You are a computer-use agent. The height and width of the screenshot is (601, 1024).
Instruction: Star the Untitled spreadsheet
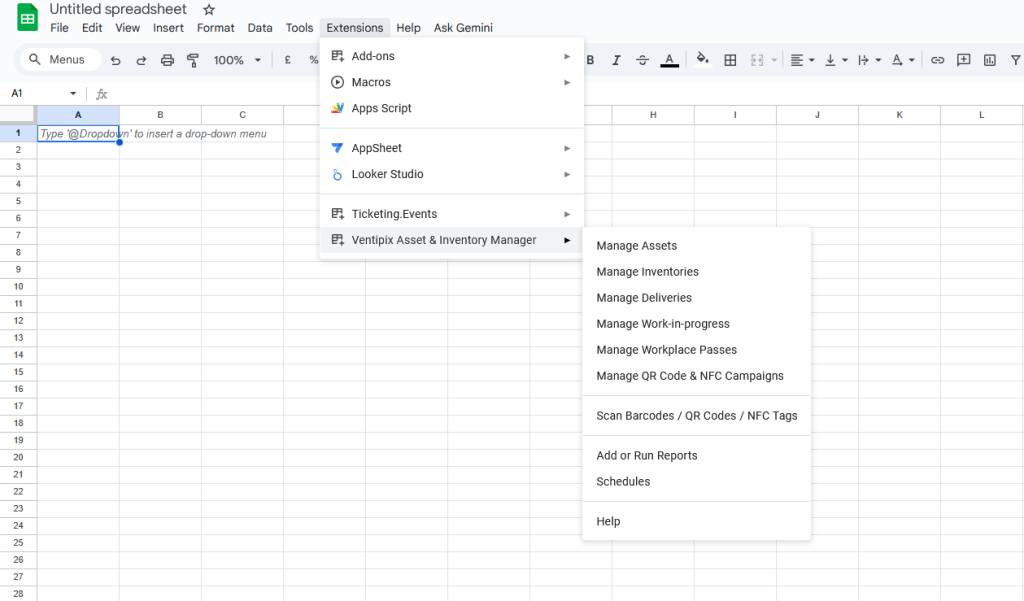[209, 10]
